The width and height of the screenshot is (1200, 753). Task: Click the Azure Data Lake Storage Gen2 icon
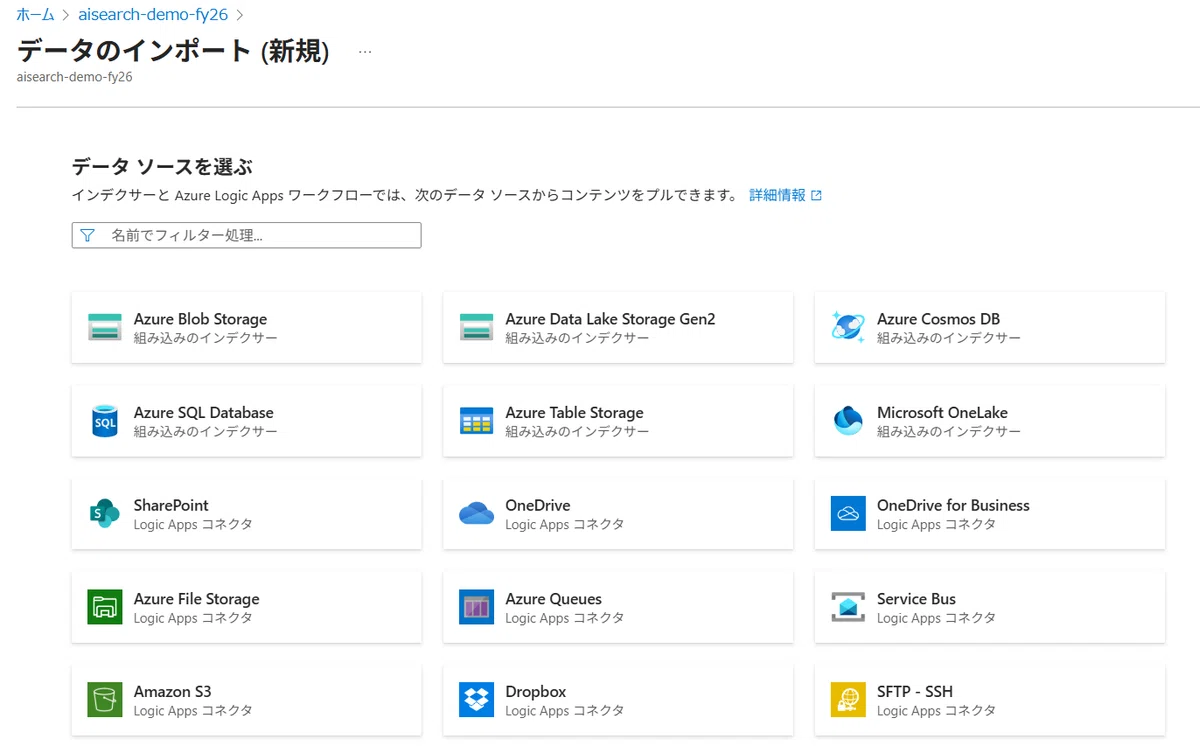(476, 327)
